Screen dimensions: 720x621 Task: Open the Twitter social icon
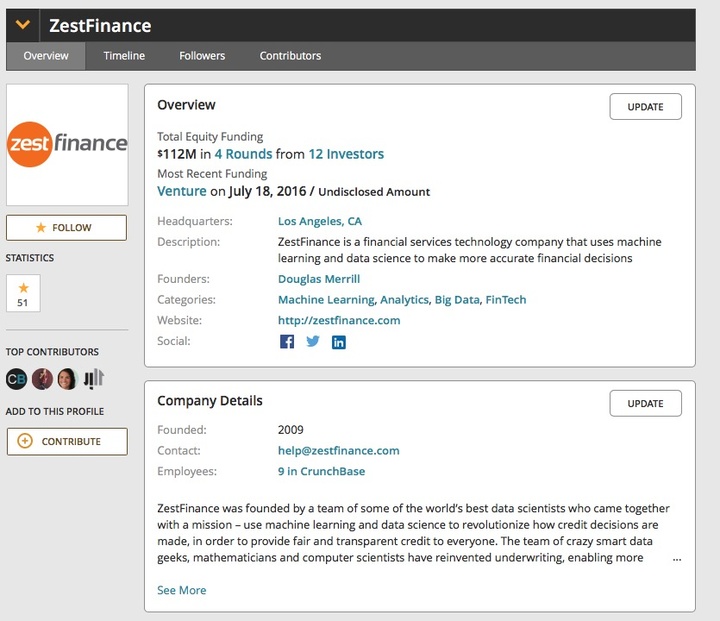313,341
